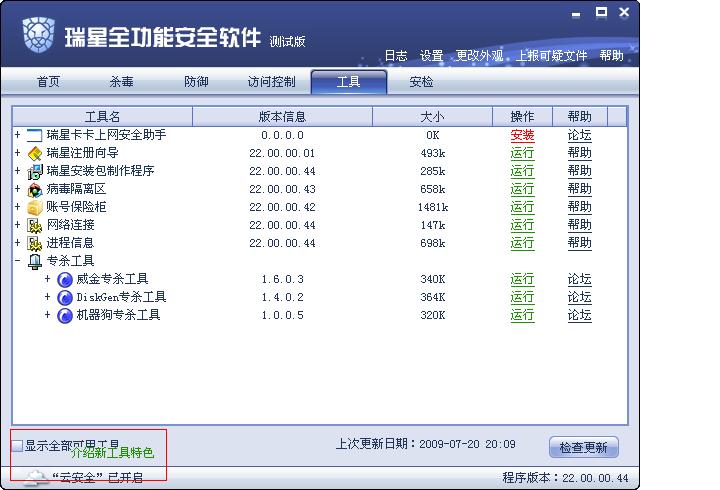
Task: Click the 病毒隔离区 row icon
Action: [34, 189]
